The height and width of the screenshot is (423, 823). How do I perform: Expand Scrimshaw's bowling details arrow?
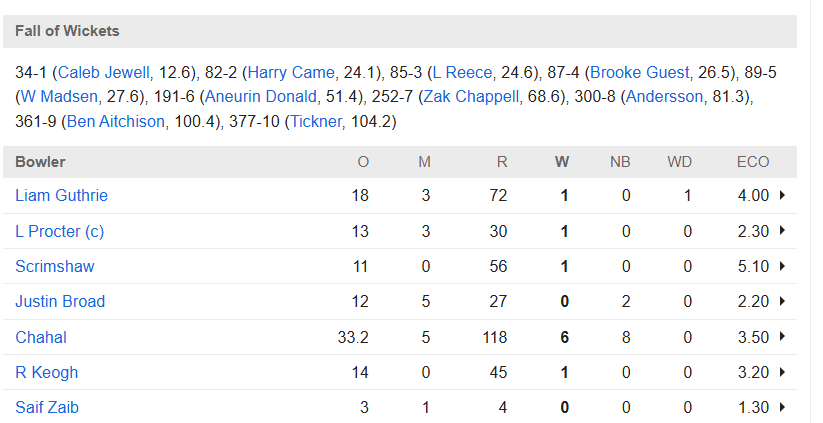pos(783,266)
